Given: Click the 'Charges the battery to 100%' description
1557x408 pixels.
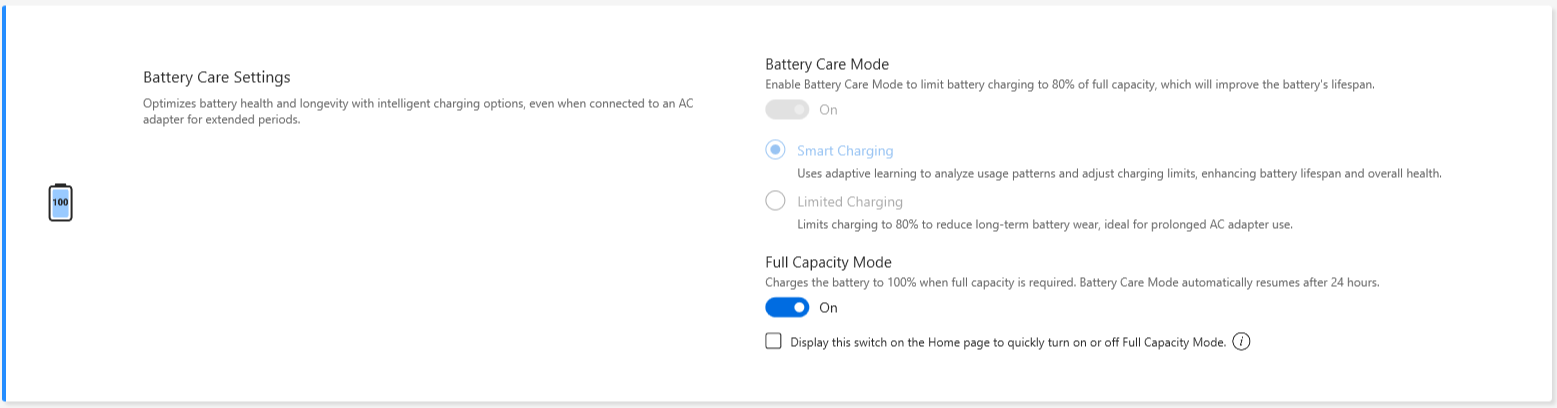Looking at the screenshot, I should (x=1072, y=283).
